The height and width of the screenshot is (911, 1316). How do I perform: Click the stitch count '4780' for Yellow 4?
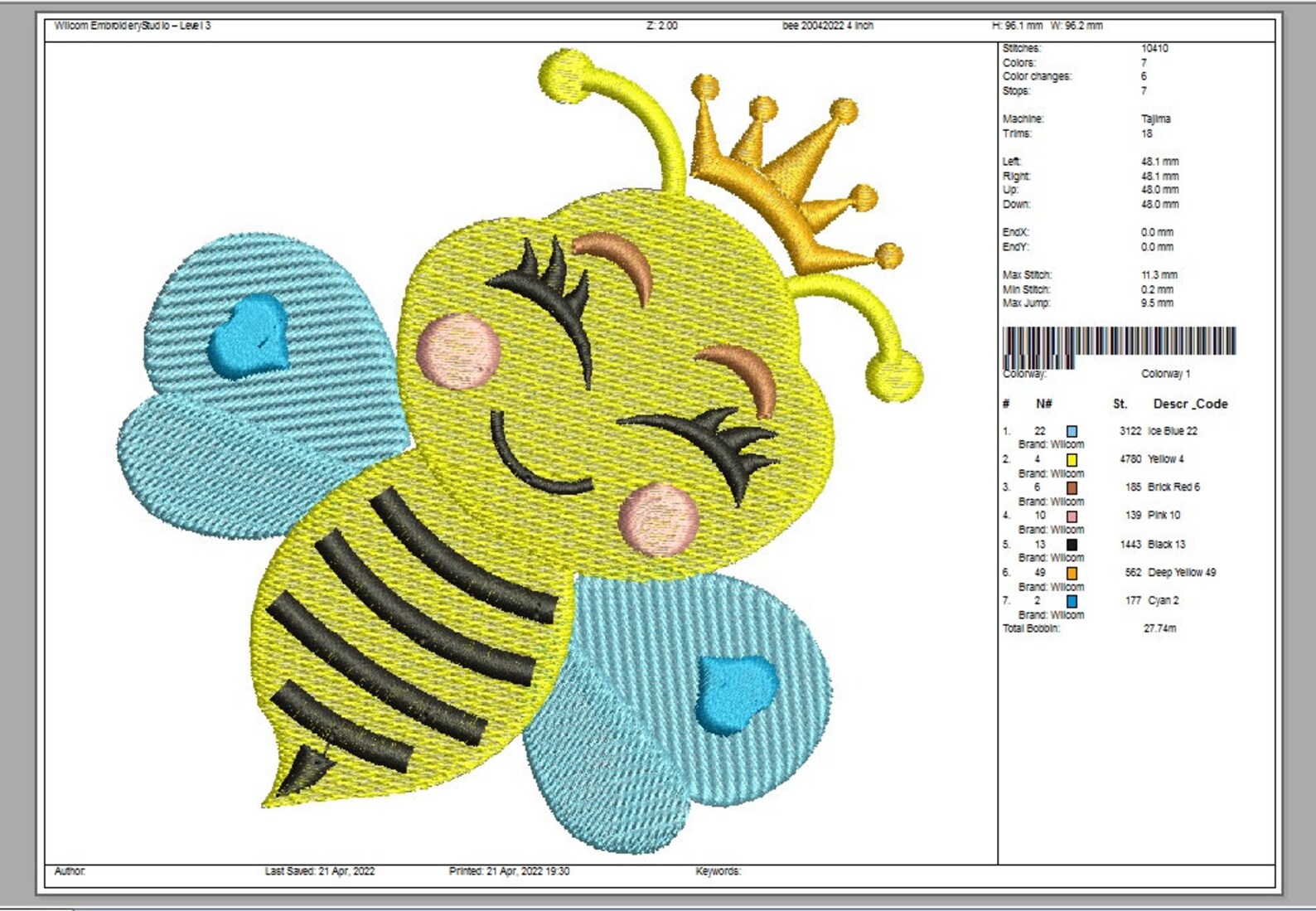pyautogui.click(x=1130, y=459)
